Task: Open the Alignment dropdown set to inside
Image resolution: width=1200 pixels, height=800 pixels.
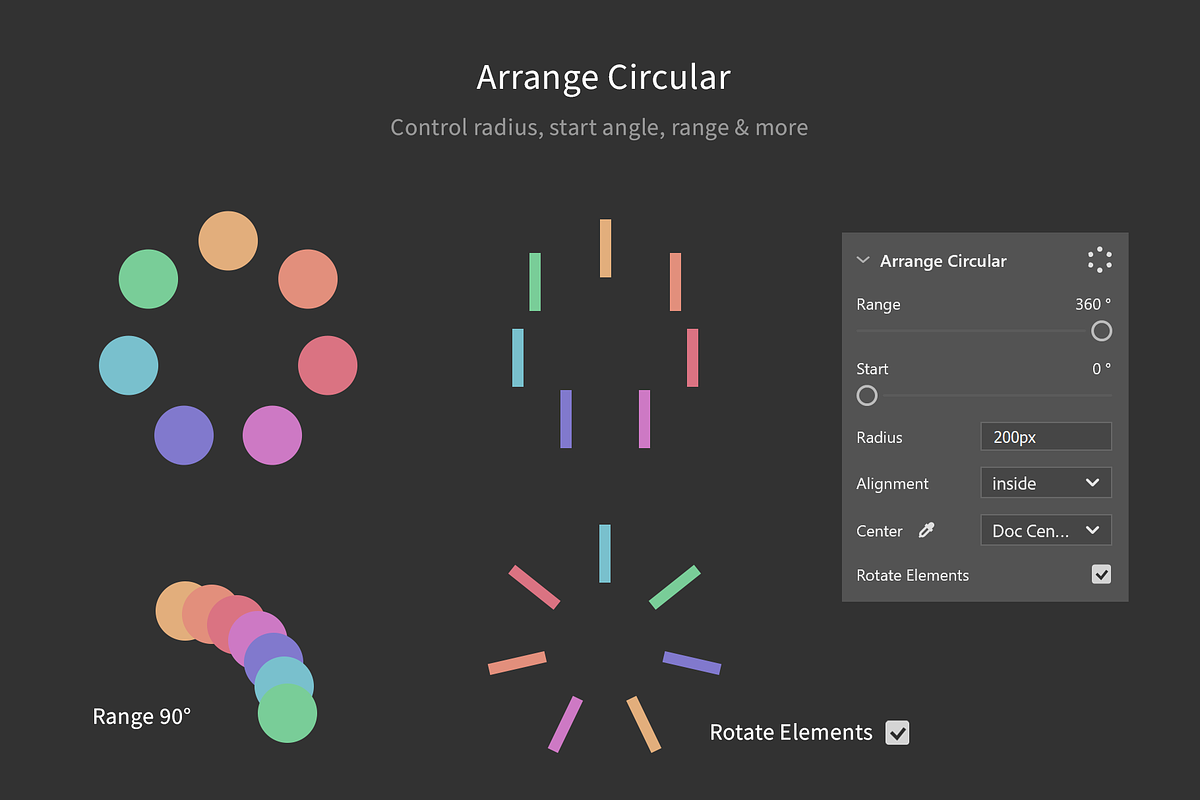Action: click(1045, 483)
